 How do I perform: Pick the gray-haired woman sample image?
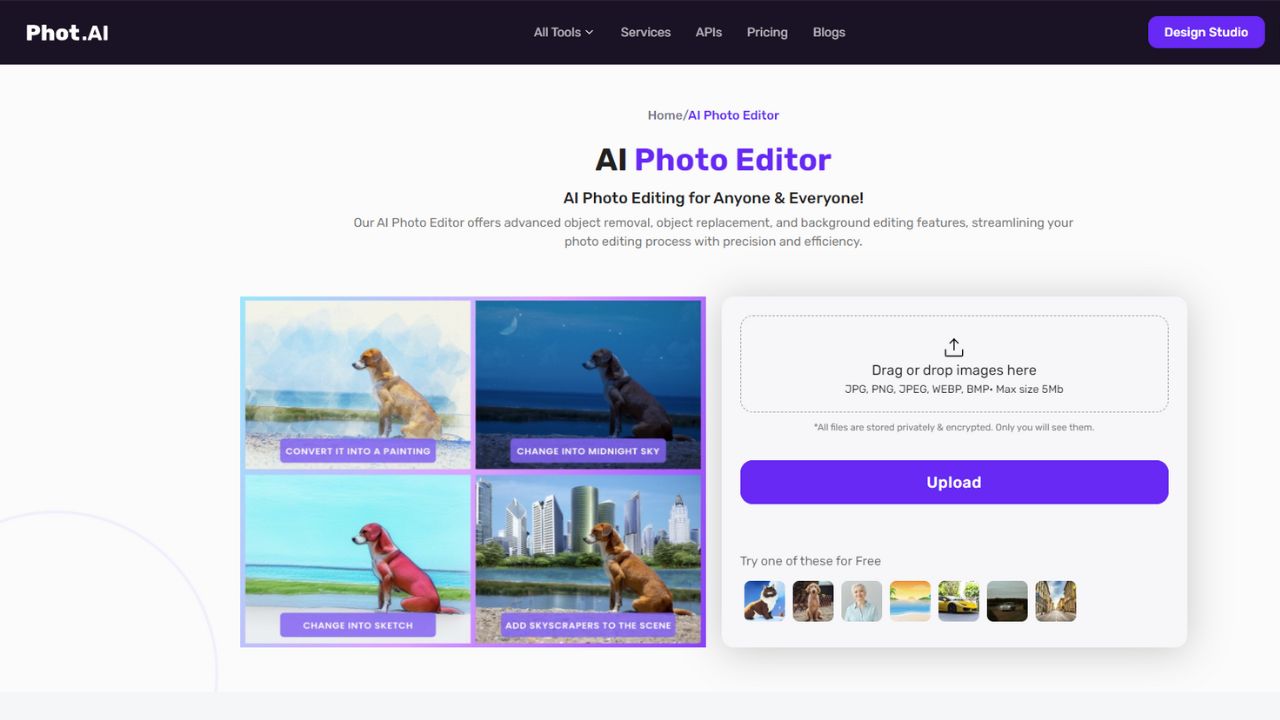coord(862,601)
